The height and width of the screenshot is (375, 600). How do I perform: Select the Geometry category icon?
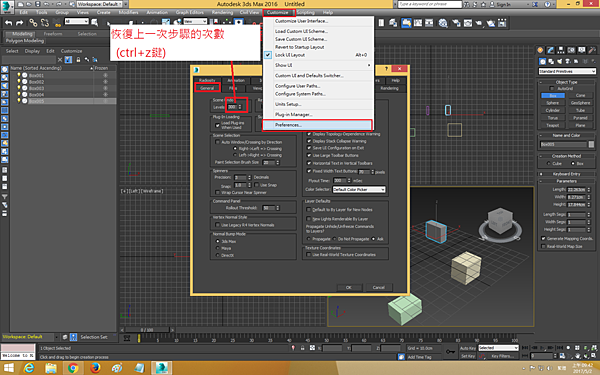coord(543,61)
